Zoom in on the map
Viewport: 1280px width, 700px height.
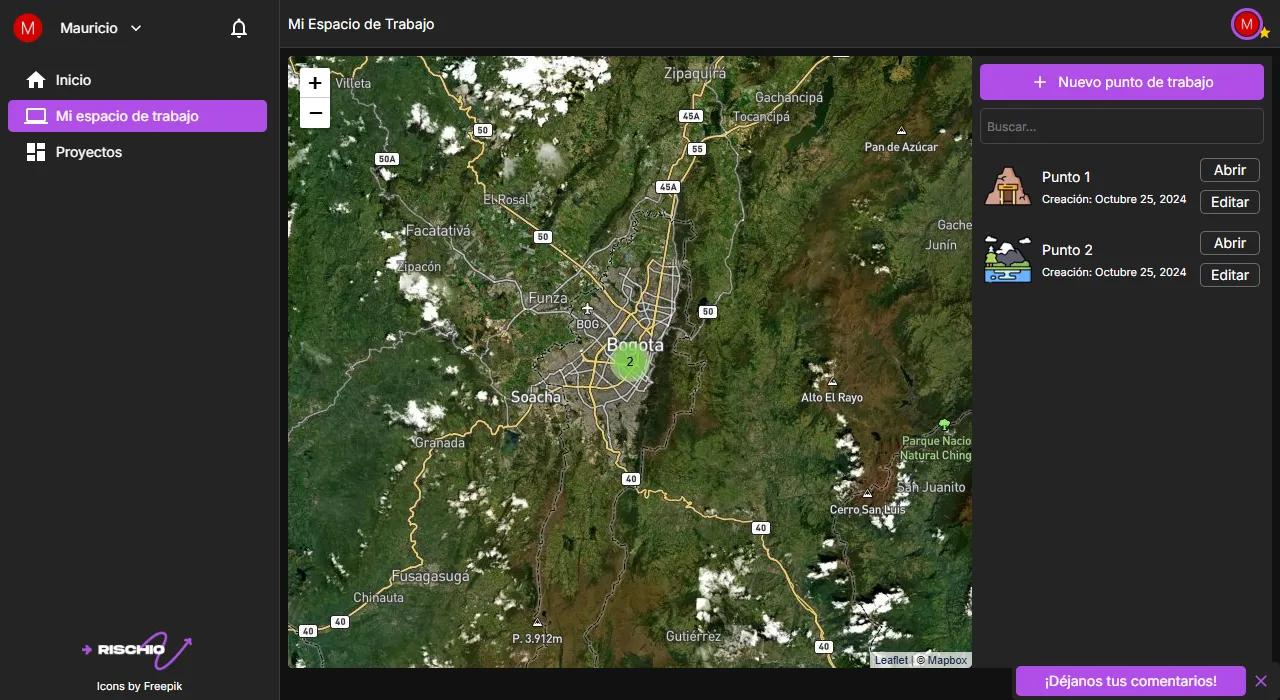click(x=315, y=83)
